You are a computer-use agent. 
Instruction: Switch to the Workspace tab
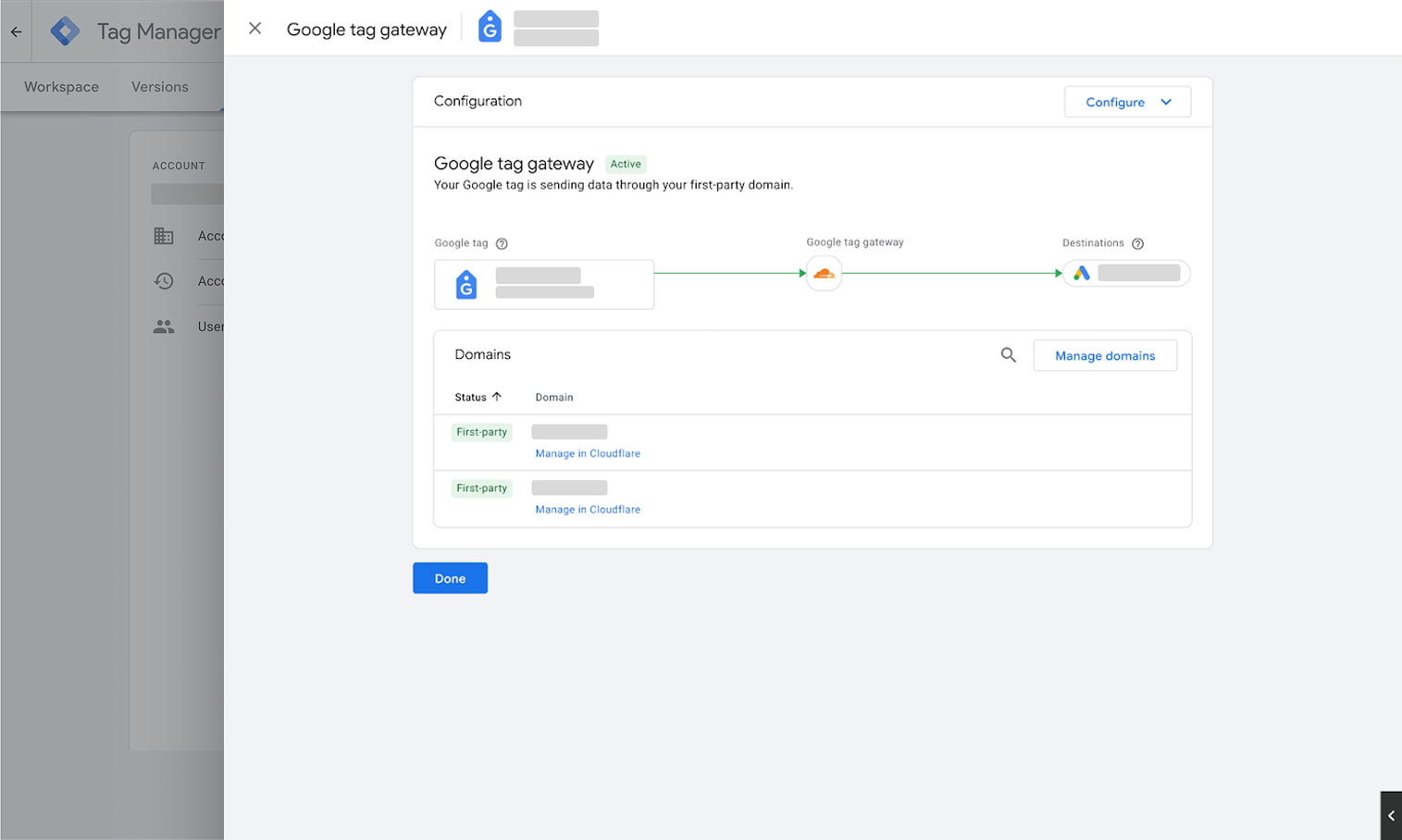coord(61,86)
